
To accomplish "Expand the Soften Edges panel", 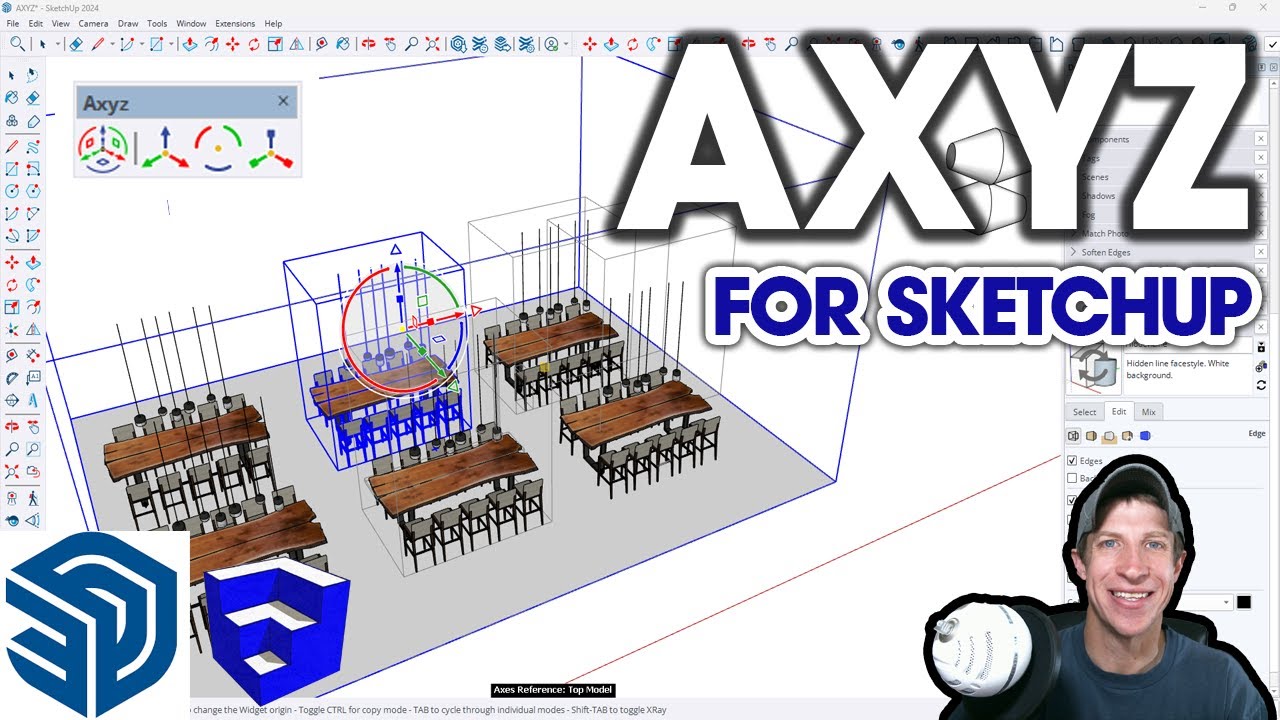I will [1074, 252].
